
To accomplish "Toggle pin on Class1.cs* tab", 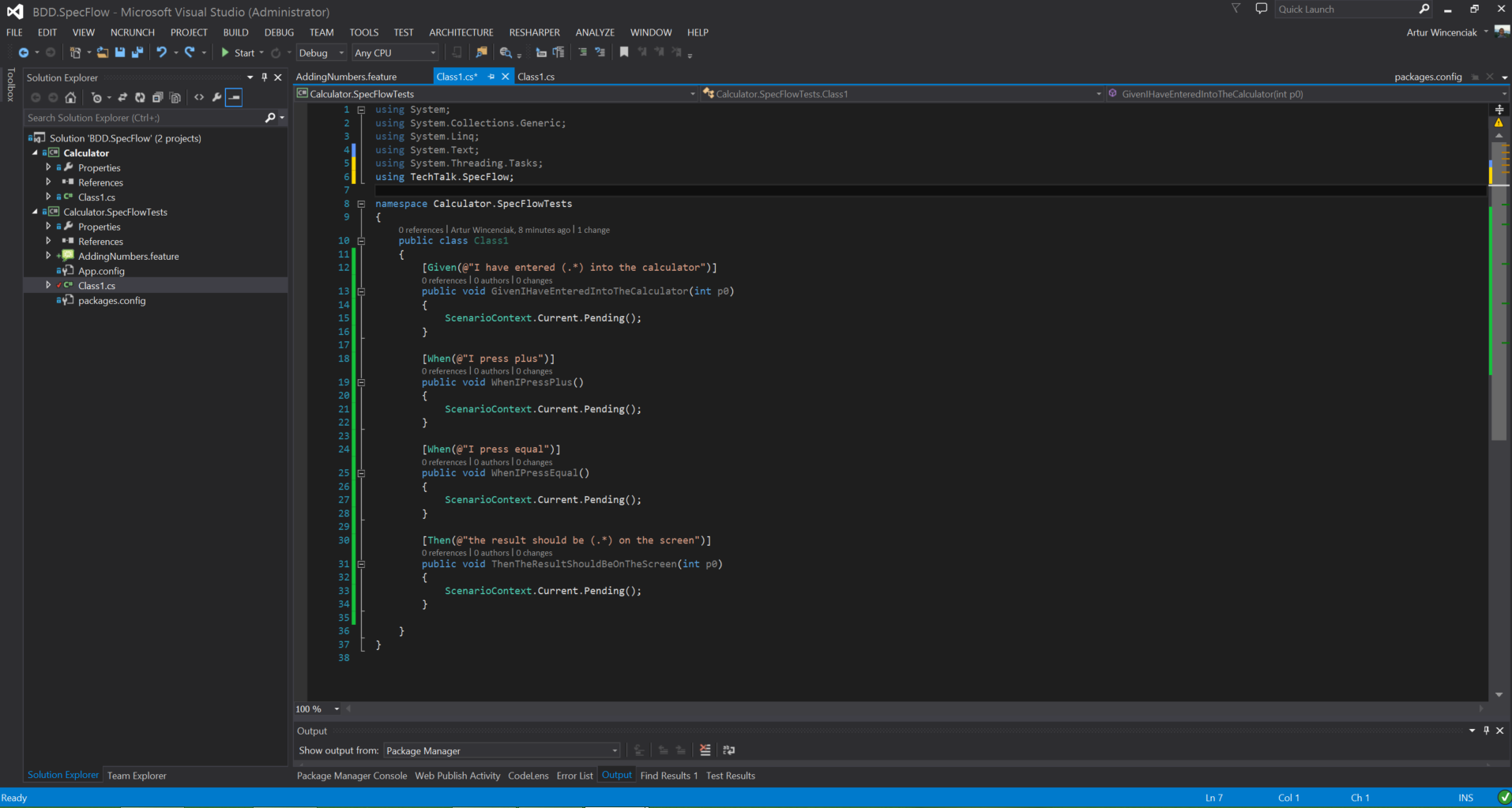I will pyautogui.click(x=491, y=77).
